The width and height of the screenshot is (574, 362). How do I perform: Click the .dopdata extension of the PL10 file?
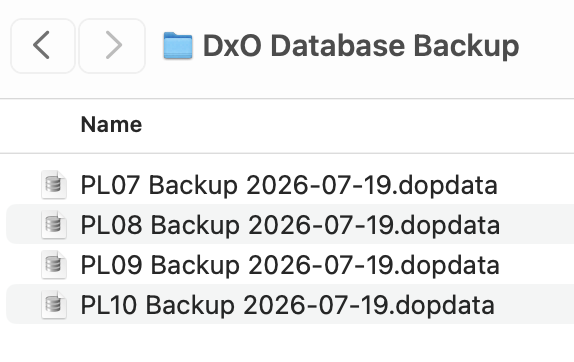click(443, 305)
